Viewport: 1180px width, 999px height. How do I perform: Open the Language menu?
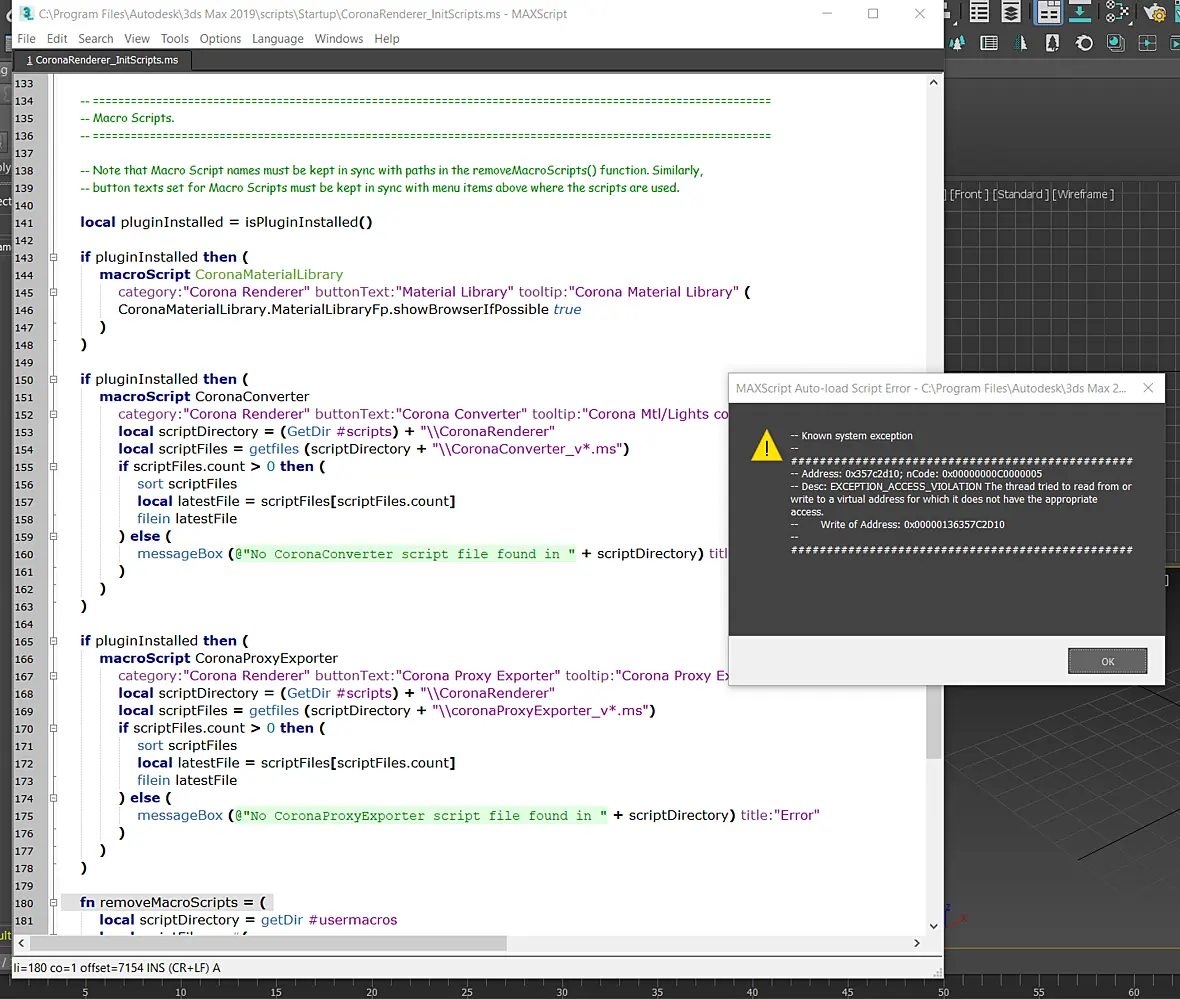278,38
